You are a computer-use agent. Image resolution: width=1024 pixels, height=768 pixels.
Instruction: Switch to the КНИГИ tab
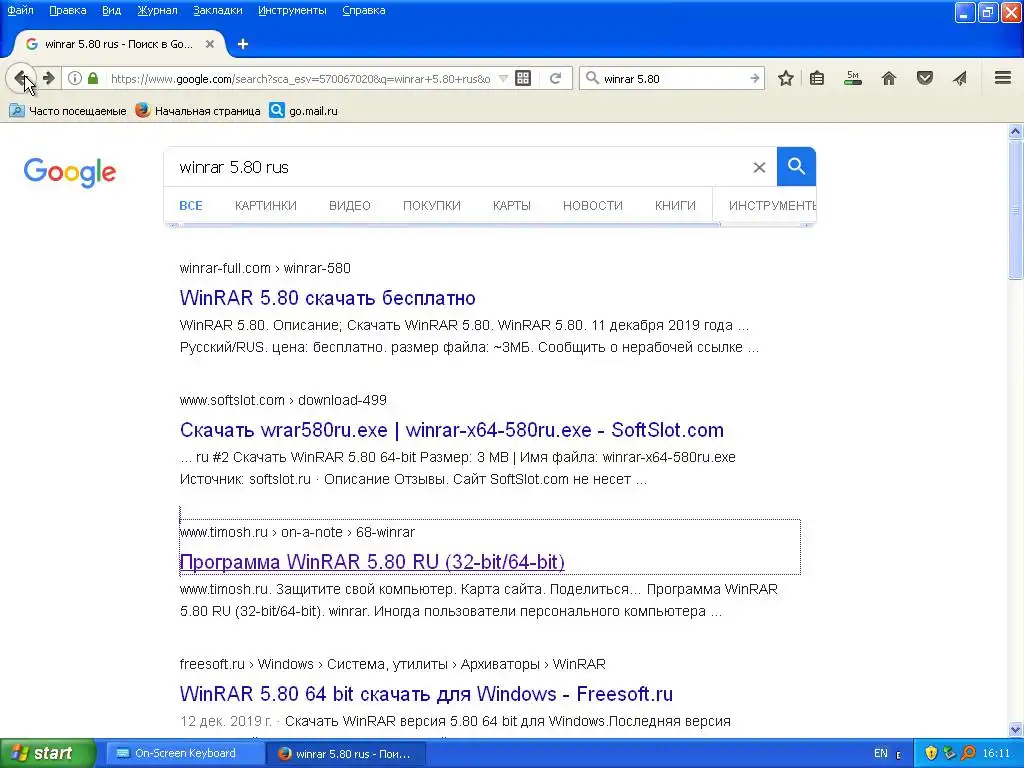(x=675, y=206)
